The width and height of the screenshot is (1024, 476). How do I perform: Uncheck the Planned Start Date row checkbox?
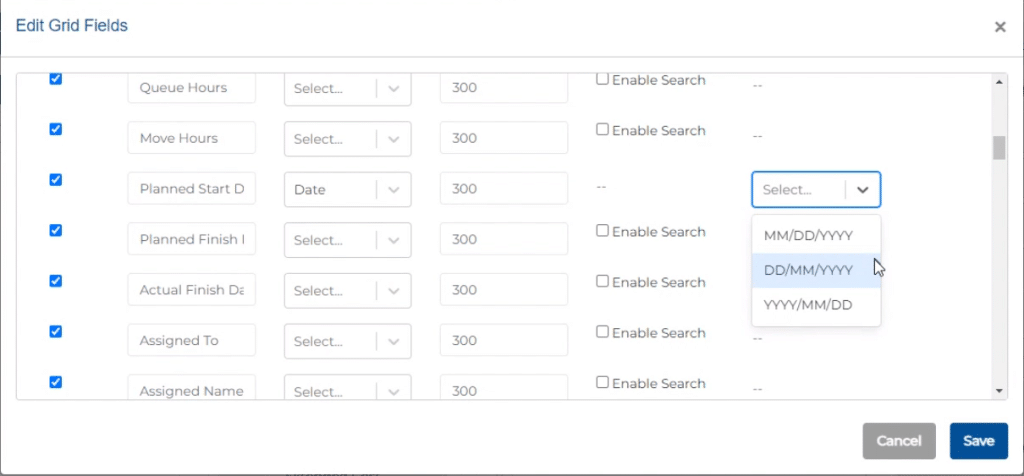(x=56, y=180)
